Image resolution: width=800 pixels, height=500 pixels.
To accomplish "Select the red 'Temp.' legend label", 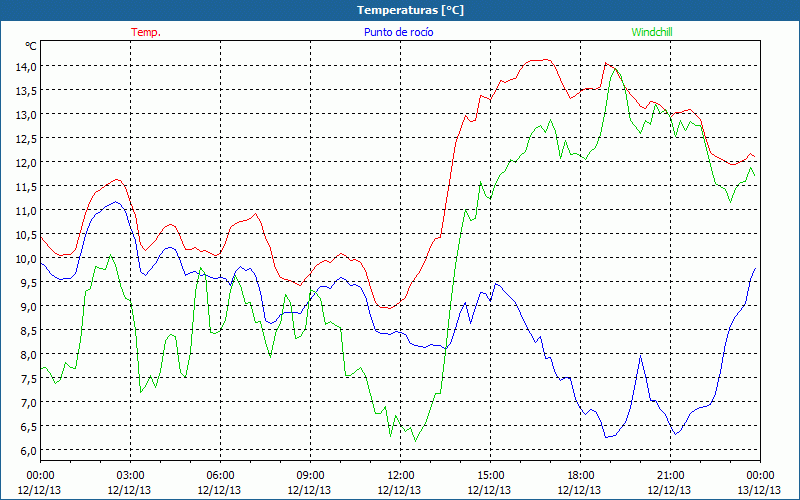I will 146,32.
